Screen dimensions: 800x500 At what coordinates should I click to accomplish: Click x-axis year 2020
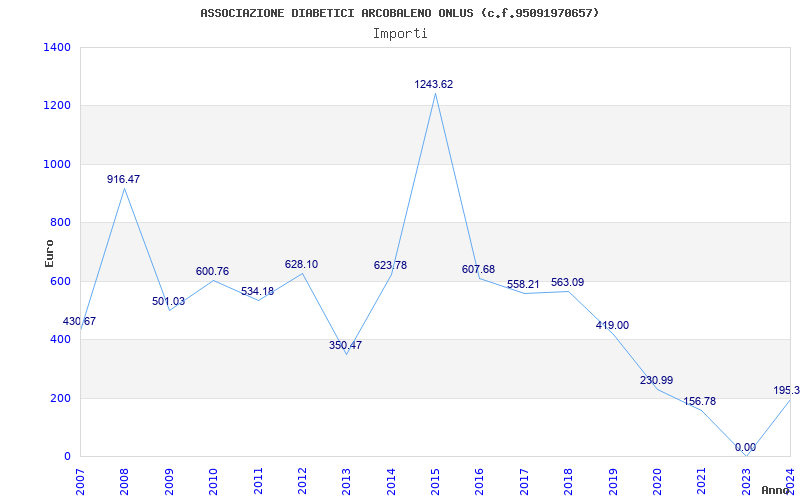[657, 482]
